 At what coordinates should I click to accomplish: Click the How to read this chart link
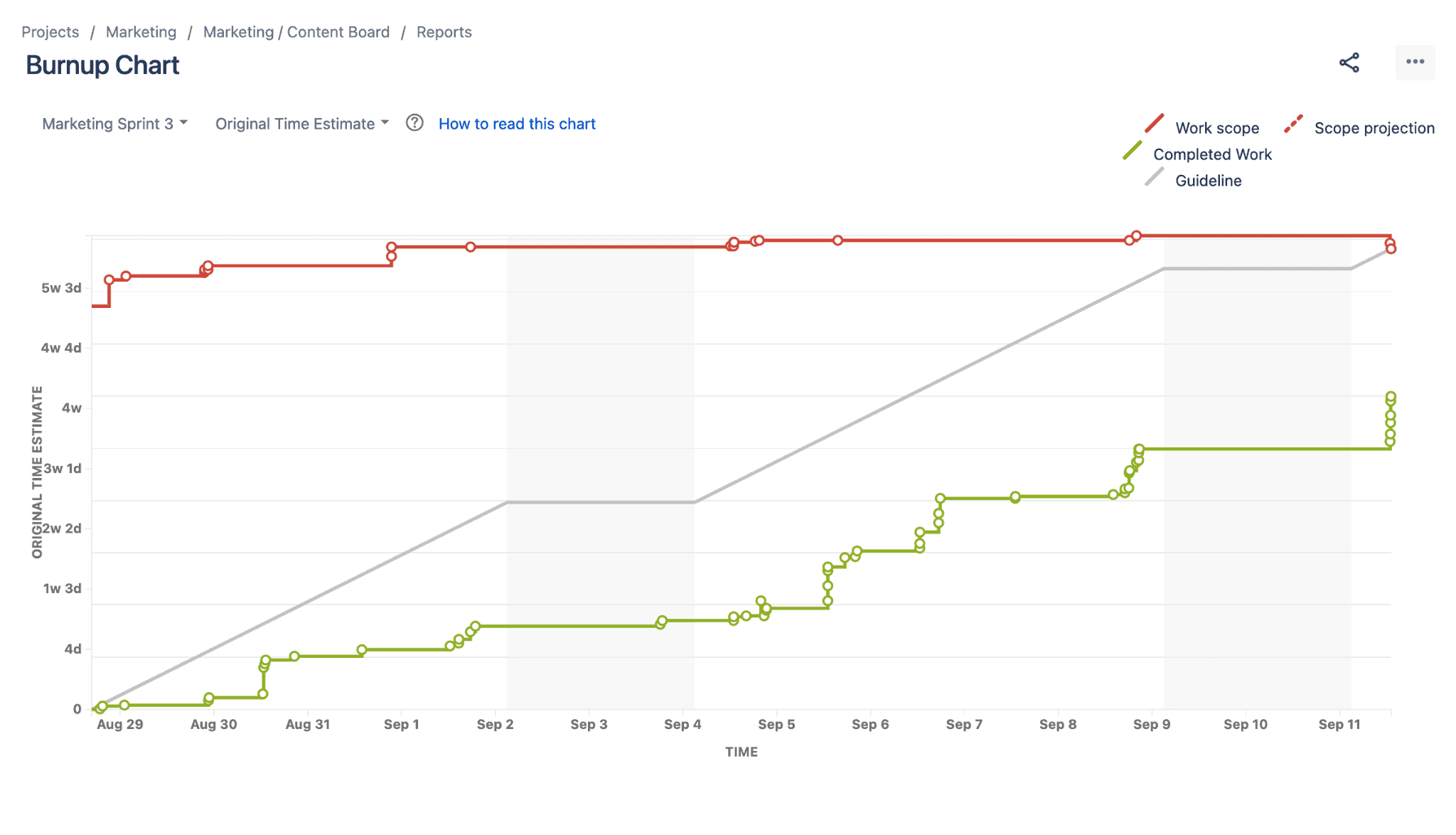click(517, 123)
